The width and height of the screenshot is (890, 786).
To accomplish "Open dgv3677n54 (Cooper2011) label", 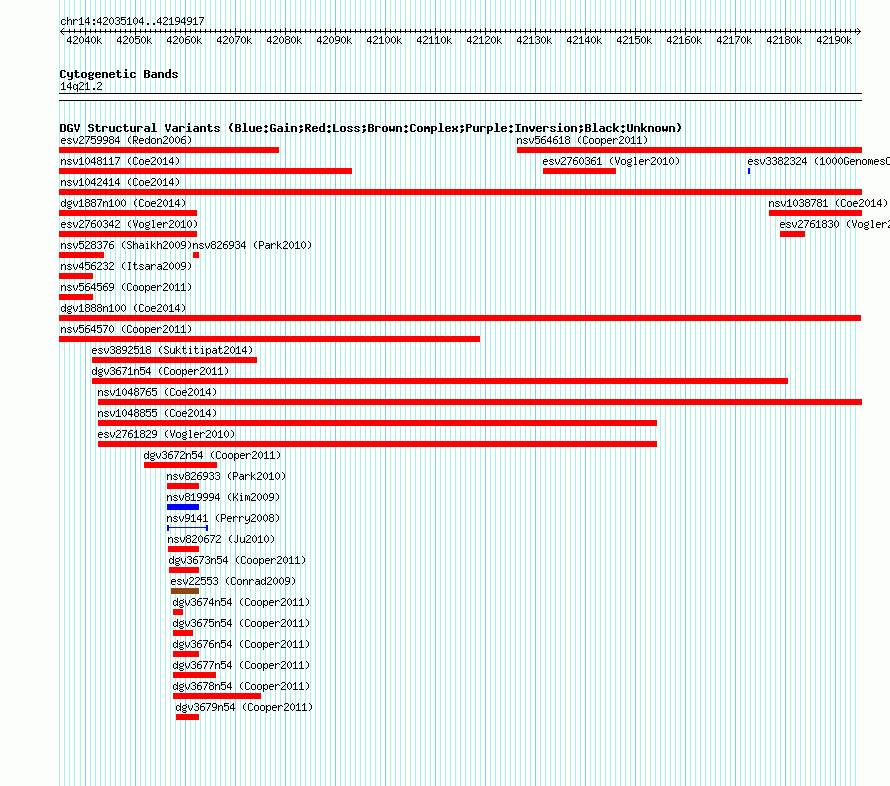I will [x=241, y=665].
